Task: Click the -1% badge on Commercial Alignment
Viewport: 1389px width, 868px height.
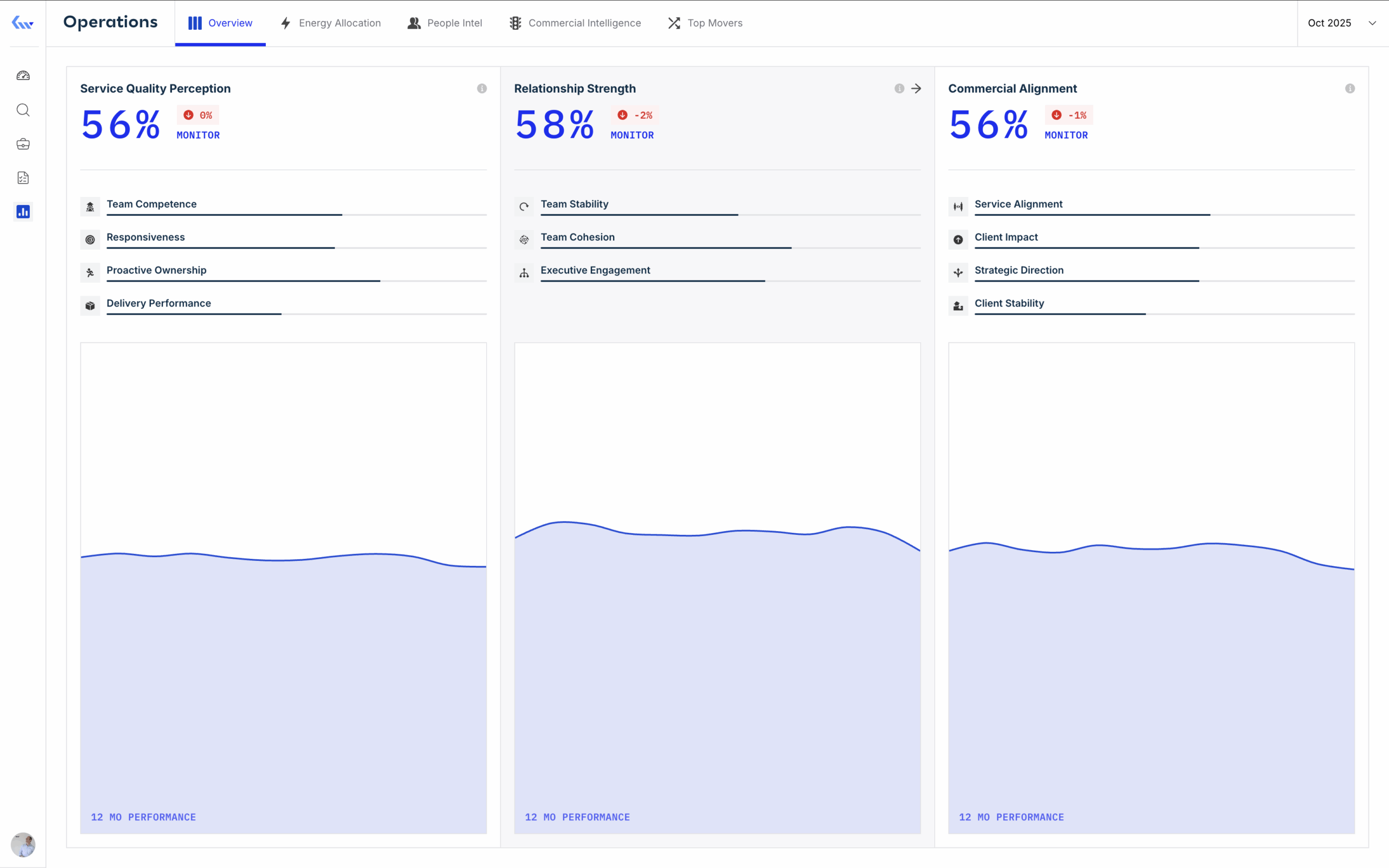Action: pyautogui.click(x=1069, y=115)
